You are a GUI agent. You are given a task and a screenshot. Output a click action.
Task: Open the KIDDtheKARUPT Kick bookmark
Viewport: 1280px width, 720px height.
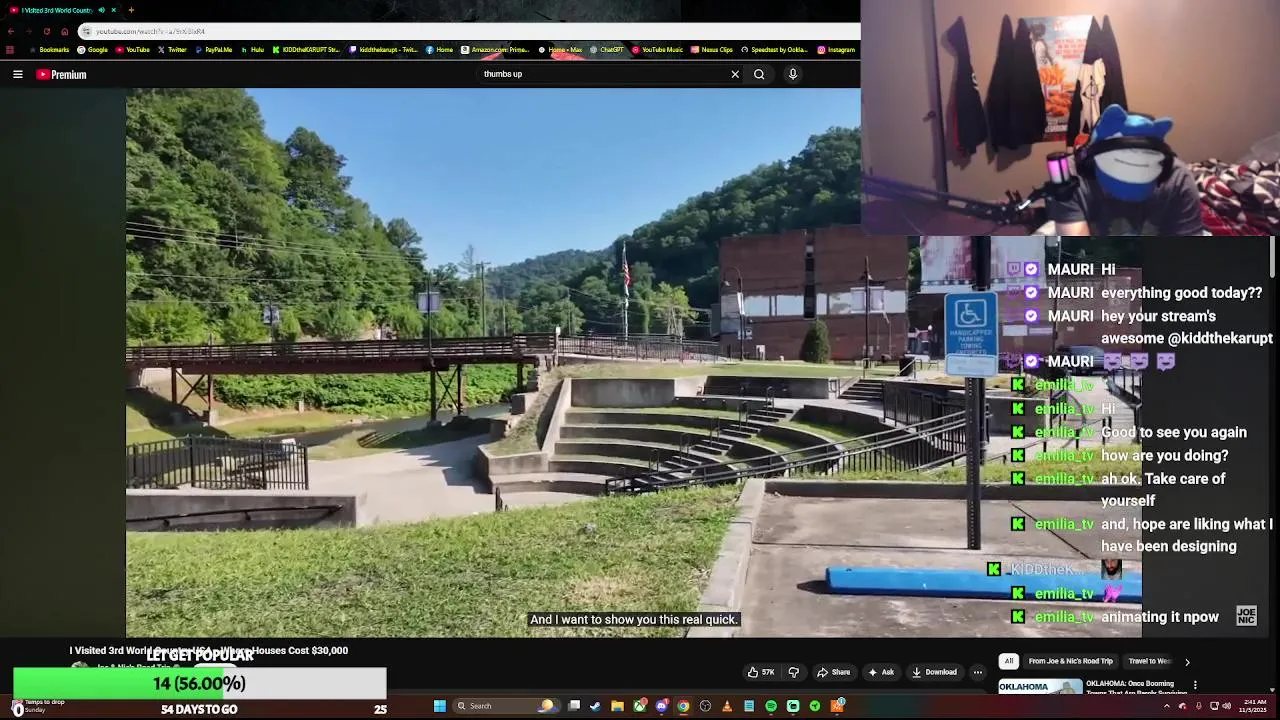[306, 49]
